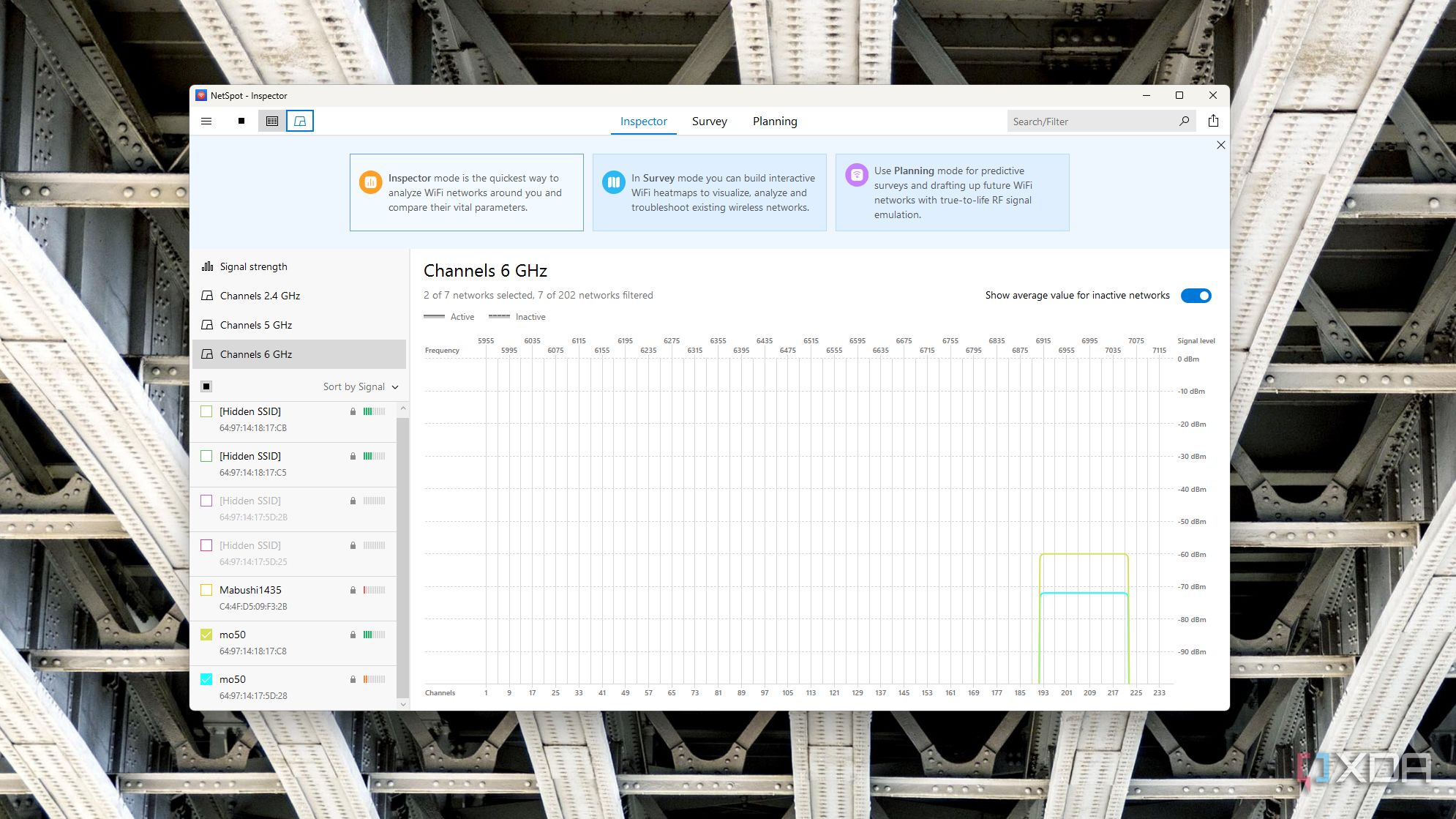The width and height of the screenshot is (1456, 819).
Task: Click lock icon for Mabushi1435
Action: pyautogui.click(x=353, y=591)
